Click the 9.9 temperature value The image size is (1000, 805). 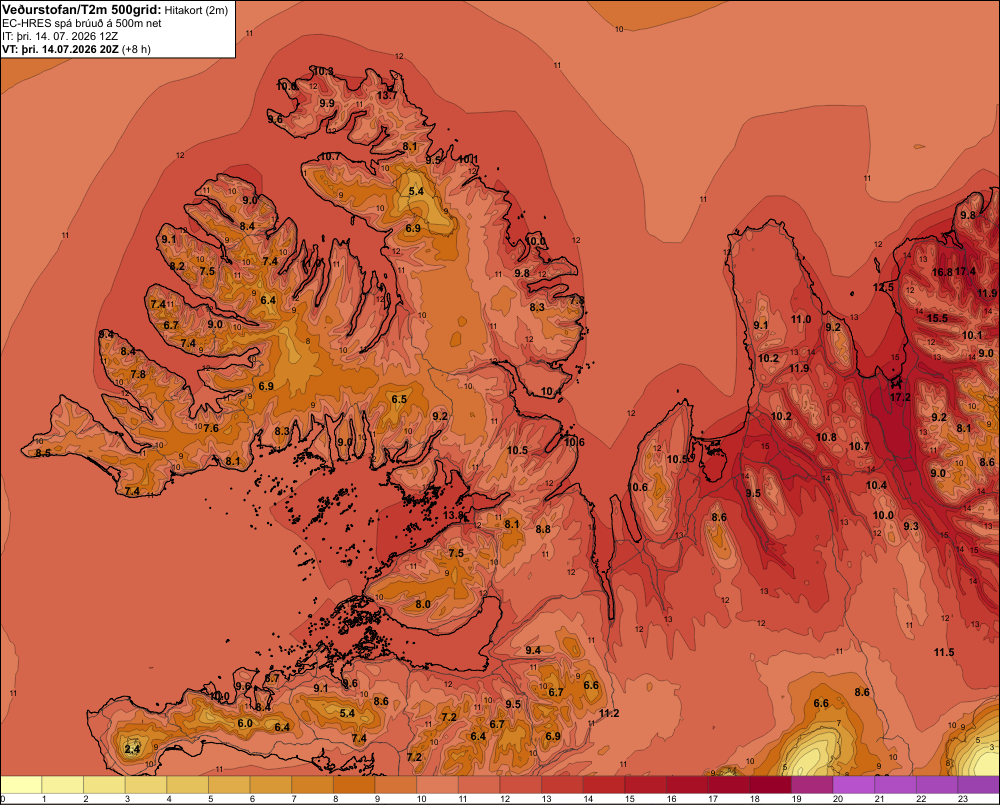coord(327,103)
